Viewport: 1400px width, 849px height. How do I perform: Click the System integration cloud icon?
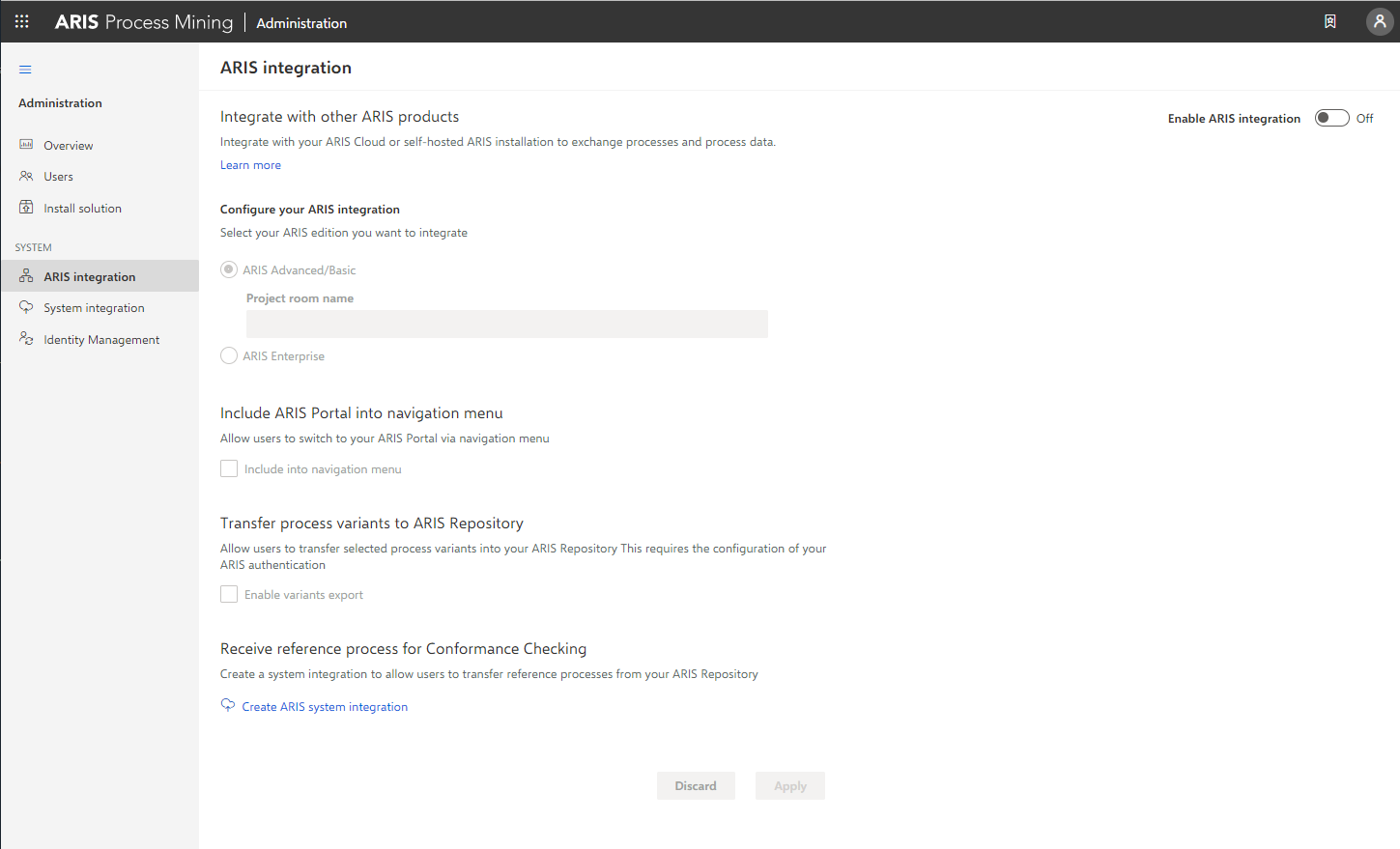[26, 307]
